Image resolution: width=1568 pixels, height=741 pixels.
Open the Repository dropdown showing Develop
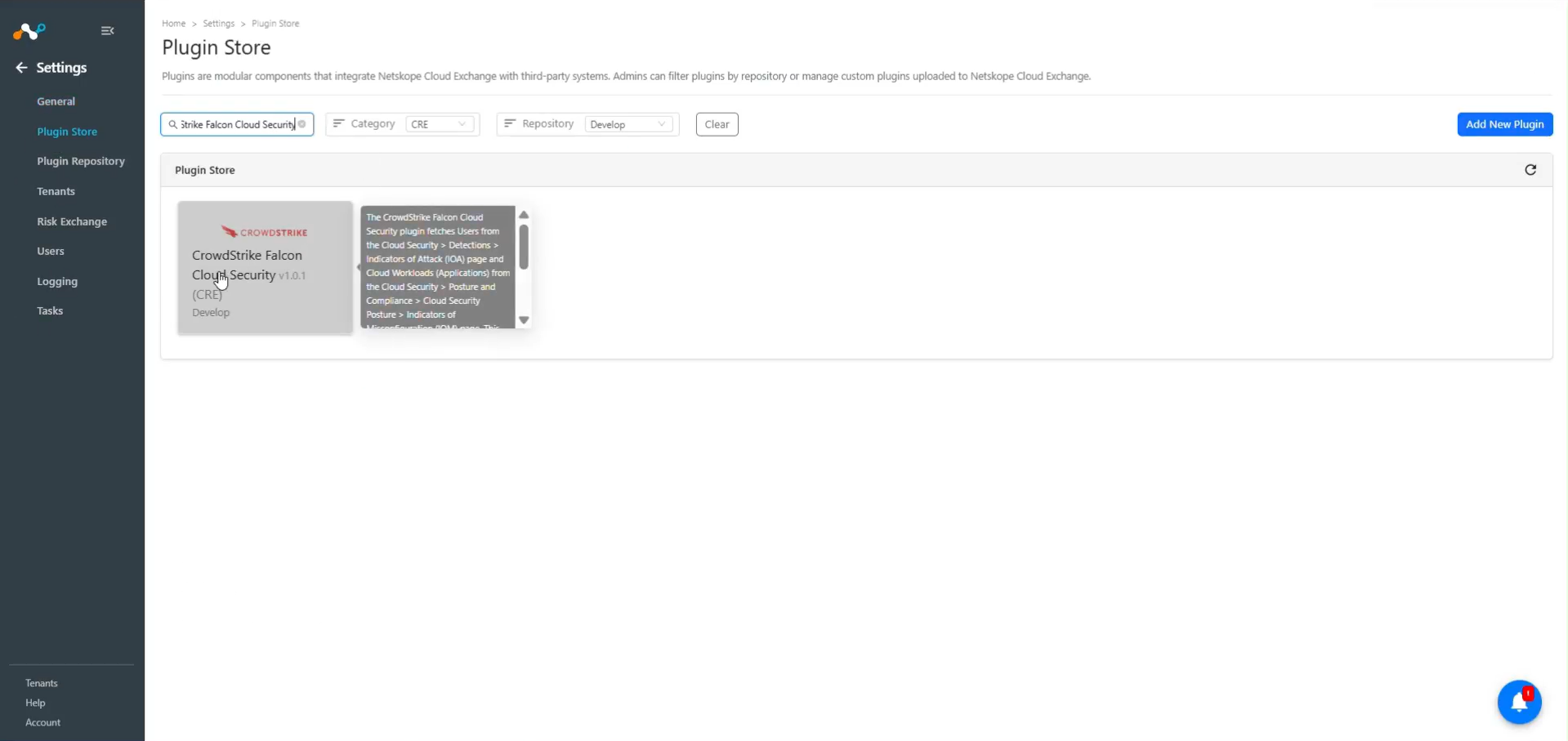coord(629,124)
